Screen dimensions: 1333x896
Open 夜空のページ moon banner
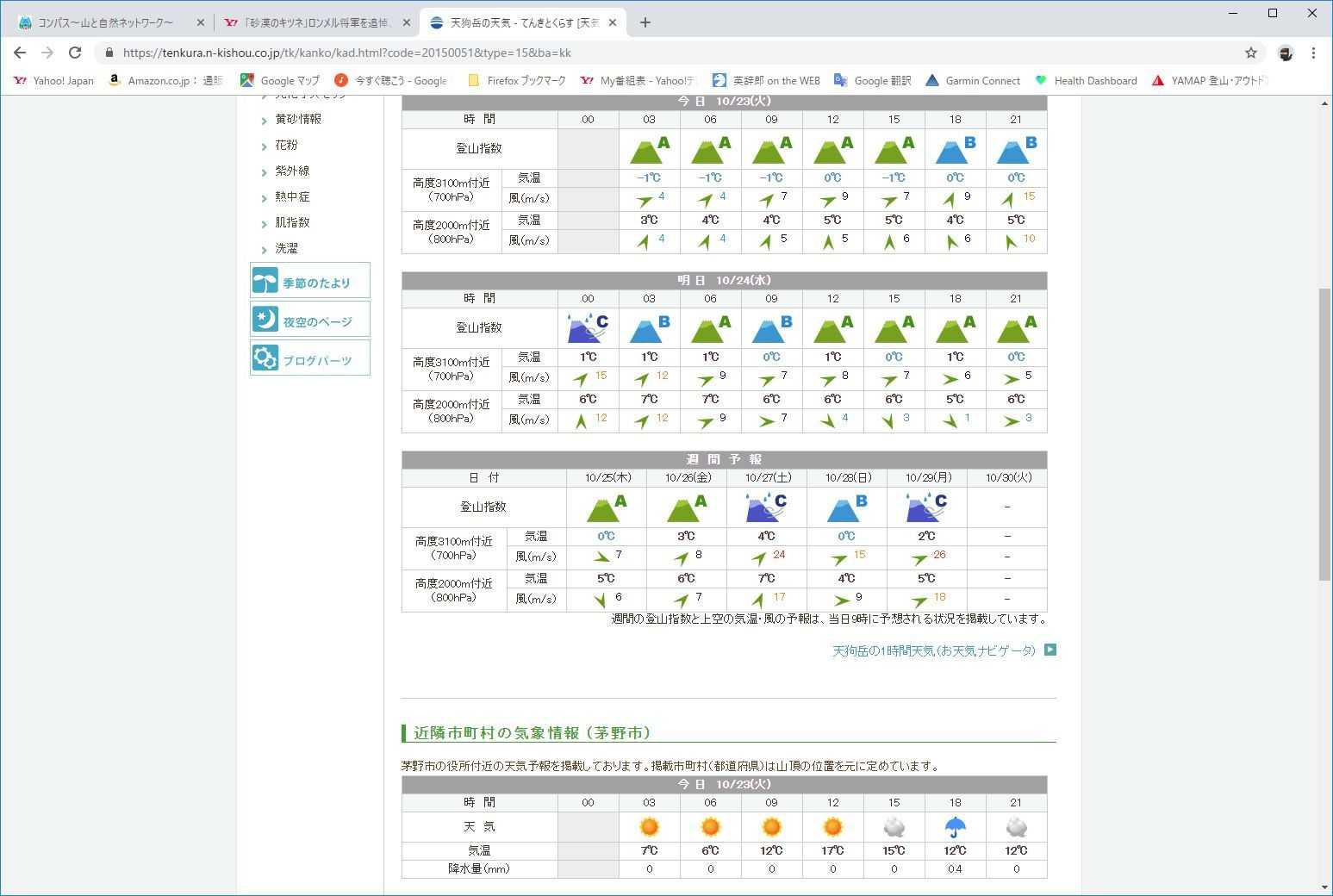310,320
